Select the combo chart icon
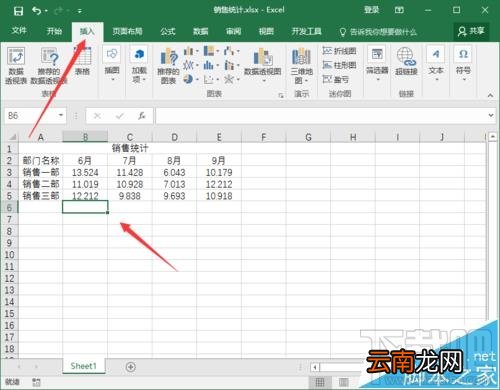The width and height of the screenshot is (500, 390). (x=229, y=65)
